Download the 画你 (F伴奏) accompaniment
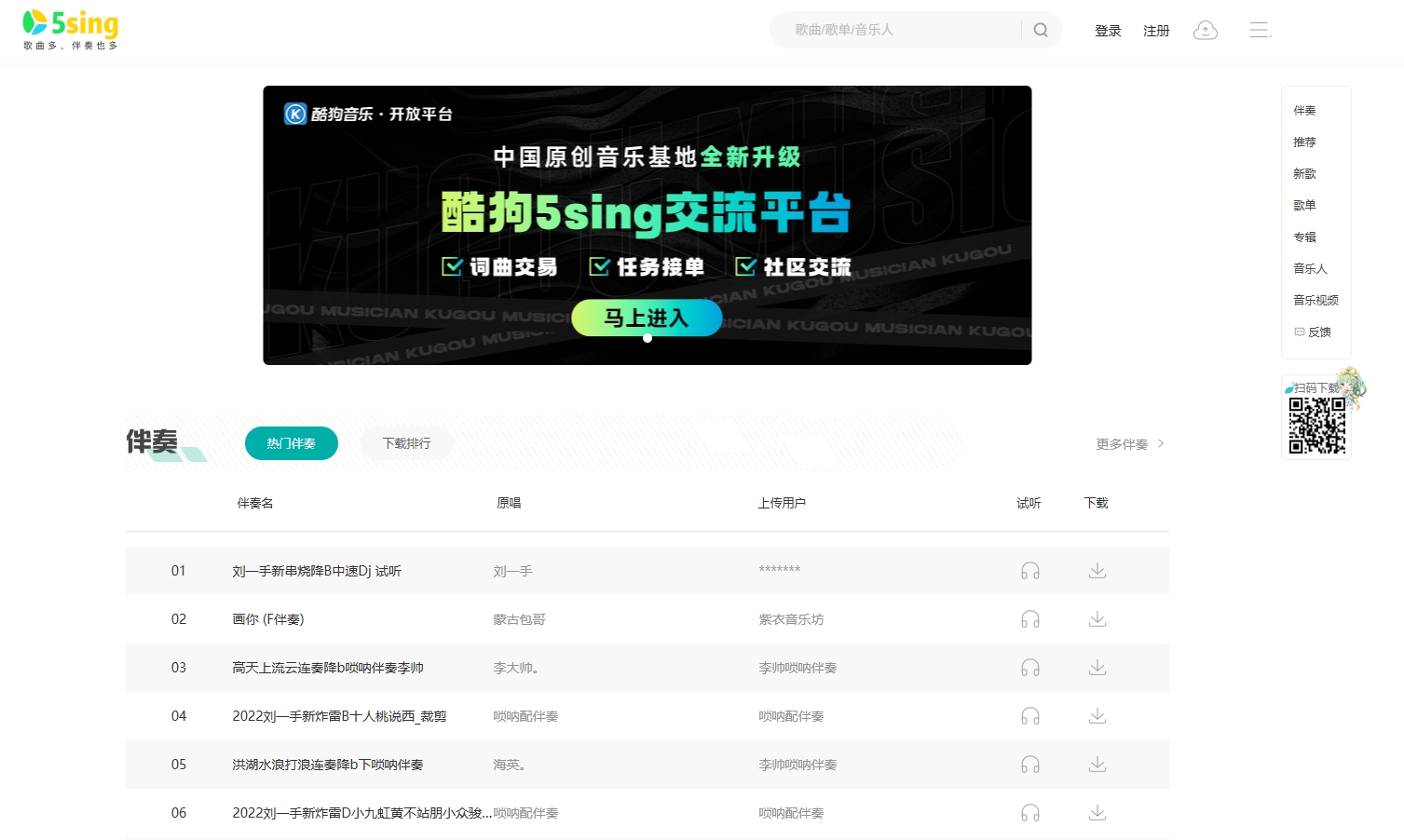 tap(1097, 618)
